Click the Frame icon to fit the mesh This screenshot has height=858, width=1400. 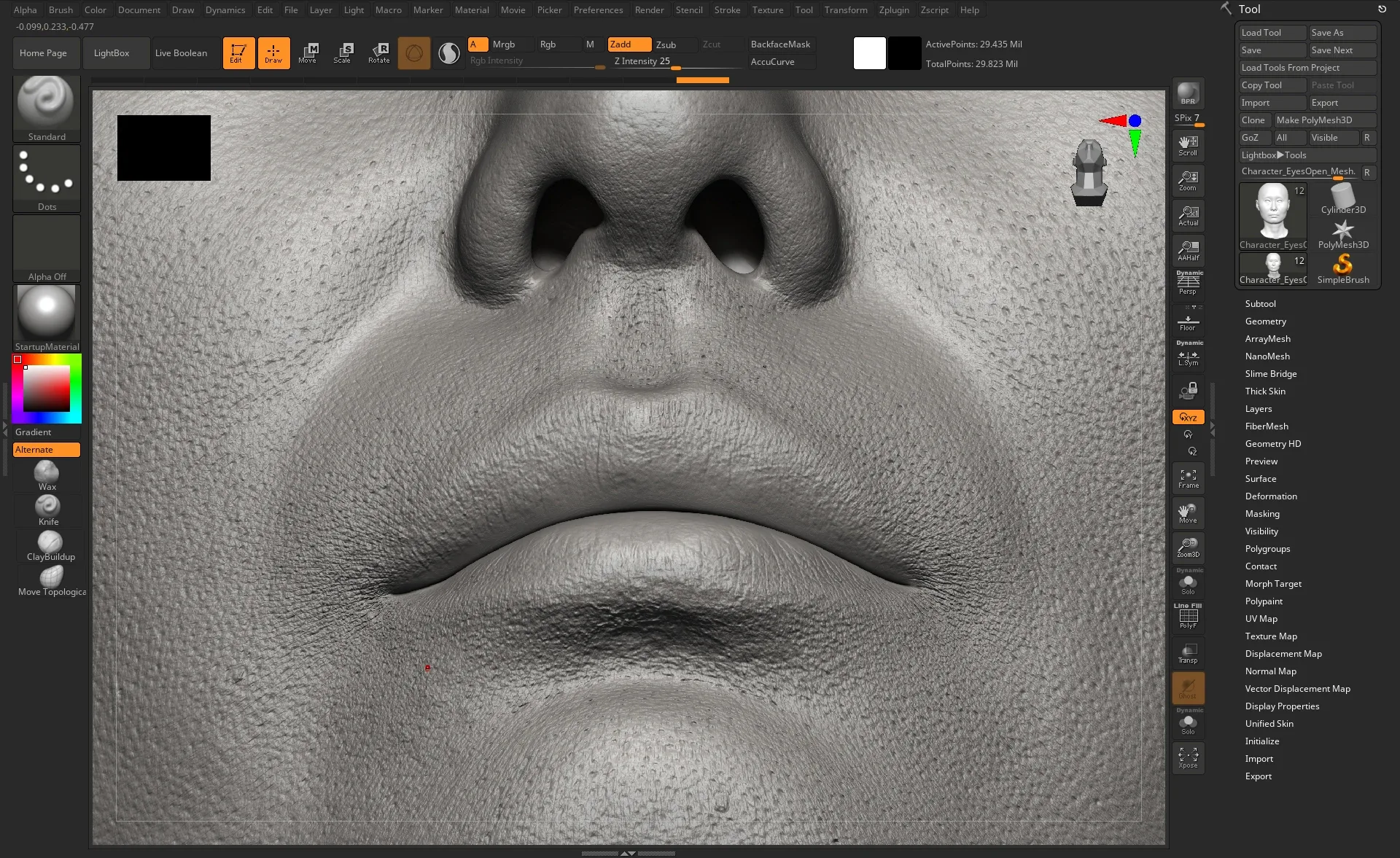1188,477
